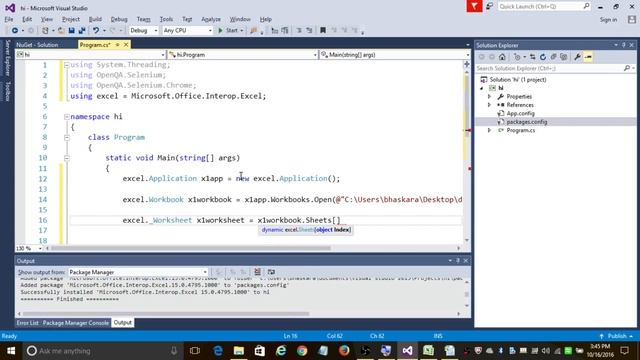Click the Start debugging button
This screenshot has height=360, width=640.
click(x=230, y=31)
